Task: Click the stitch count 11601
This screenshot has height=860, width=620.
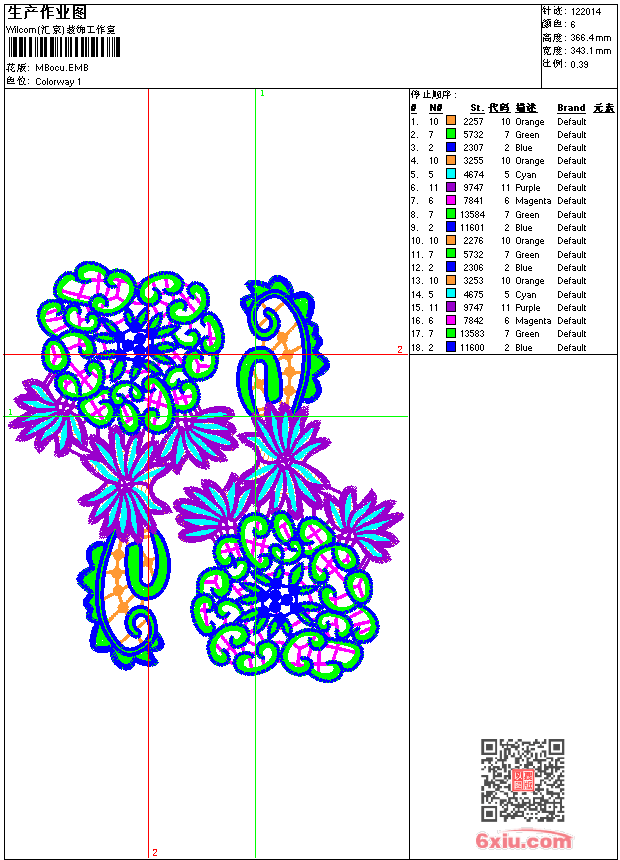Action: [x=472, y=228]
